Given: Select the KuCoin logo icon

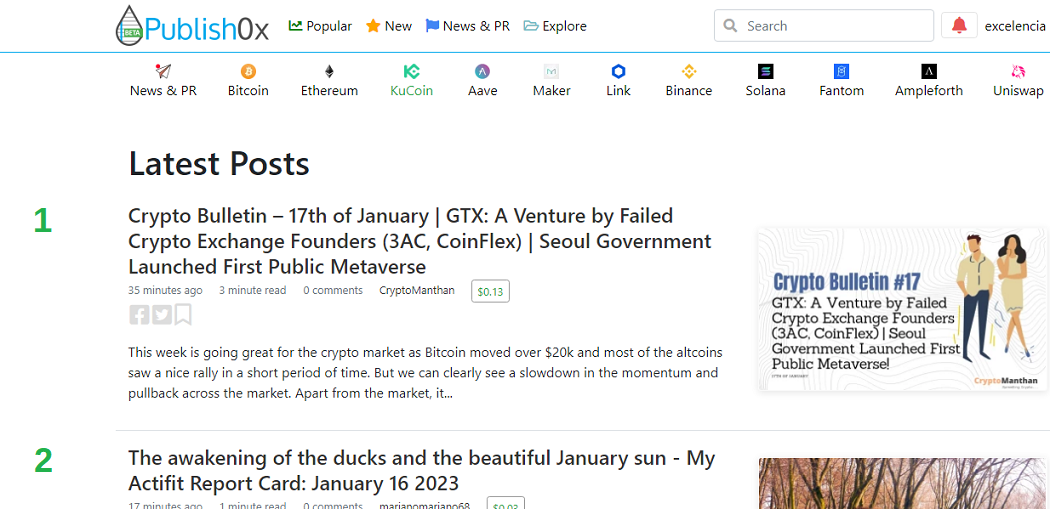Looking at the screenshot, I should point(411,71).
